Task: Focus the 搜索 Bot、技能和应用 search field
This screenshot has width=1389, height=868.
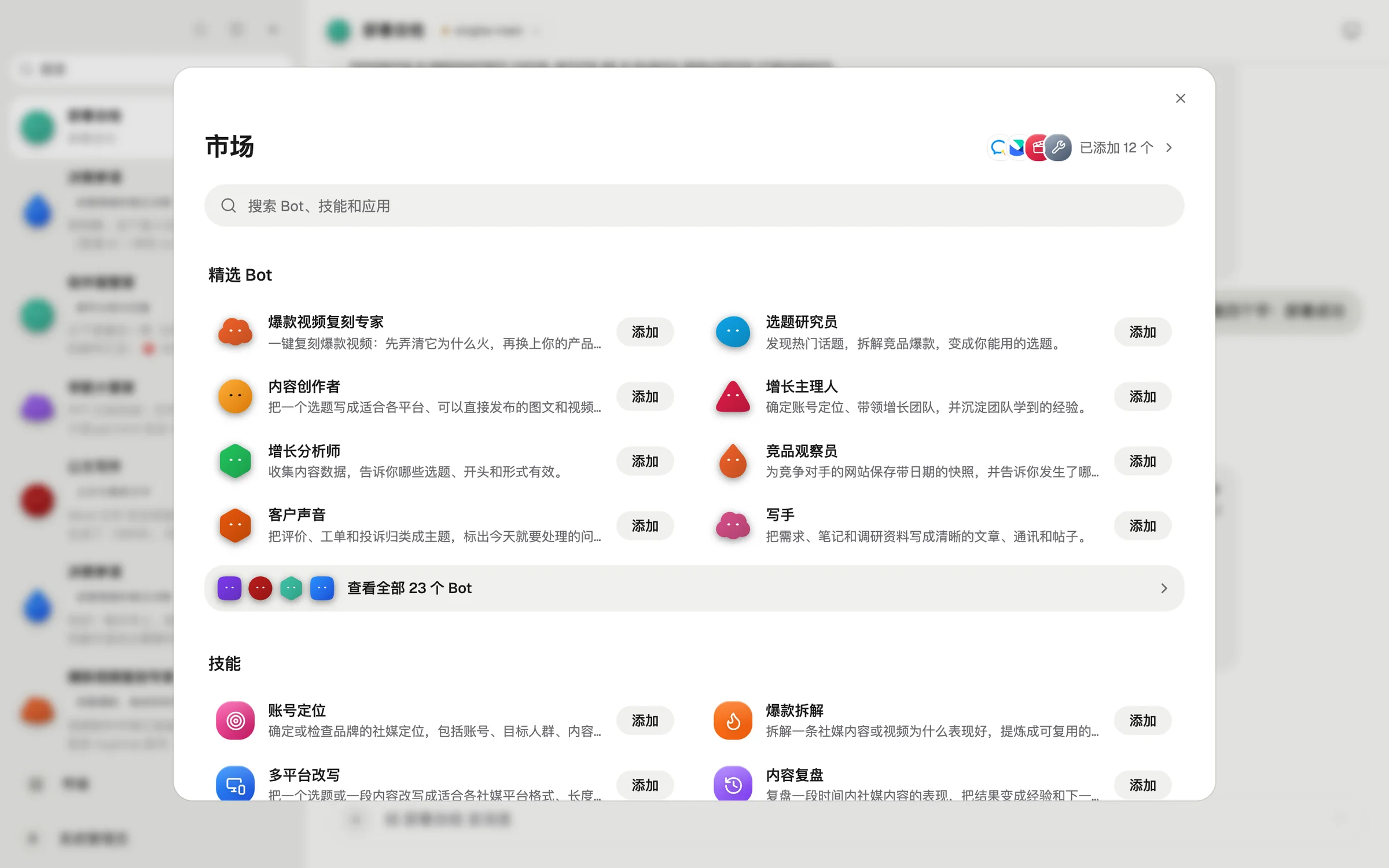Action: click(x=694, y=205)
